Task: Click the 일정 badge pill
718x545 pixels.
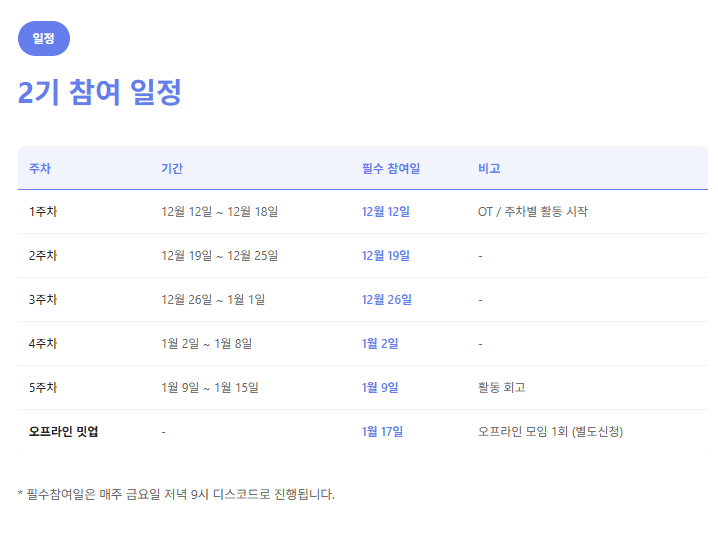Action: [x=44, y=38]
